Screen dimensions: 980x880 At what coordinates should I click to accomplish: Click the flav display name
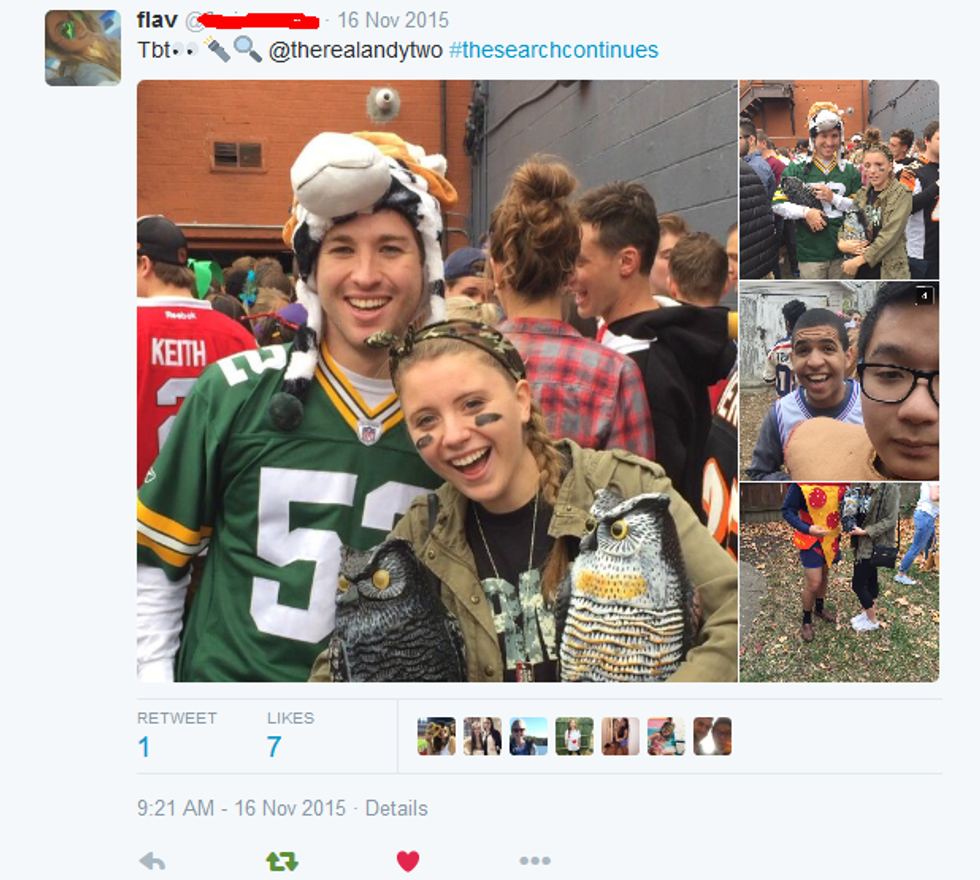tap(157, 20)
